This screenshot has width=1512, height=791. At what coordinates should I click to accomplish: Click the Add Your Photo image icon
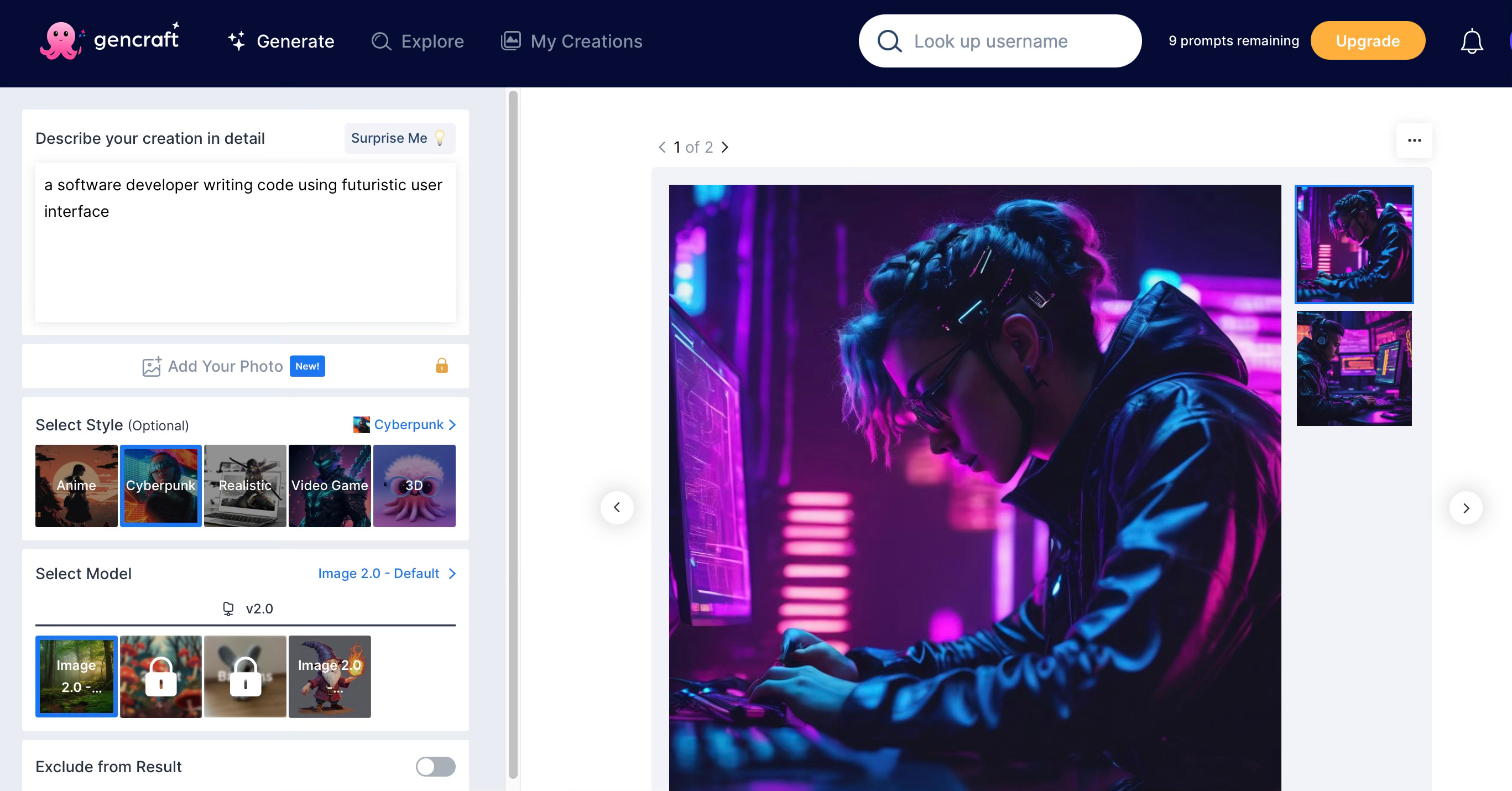(152, 366)
